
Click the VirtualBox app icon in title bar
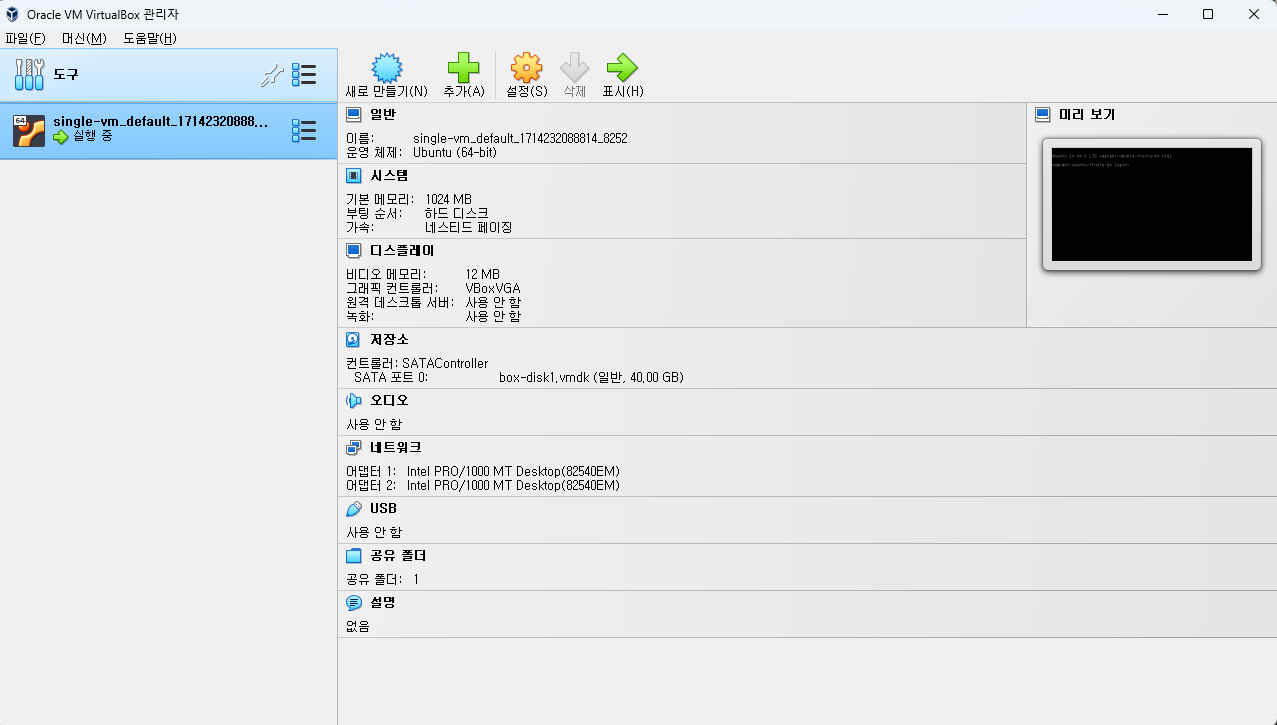coord(13,14)
